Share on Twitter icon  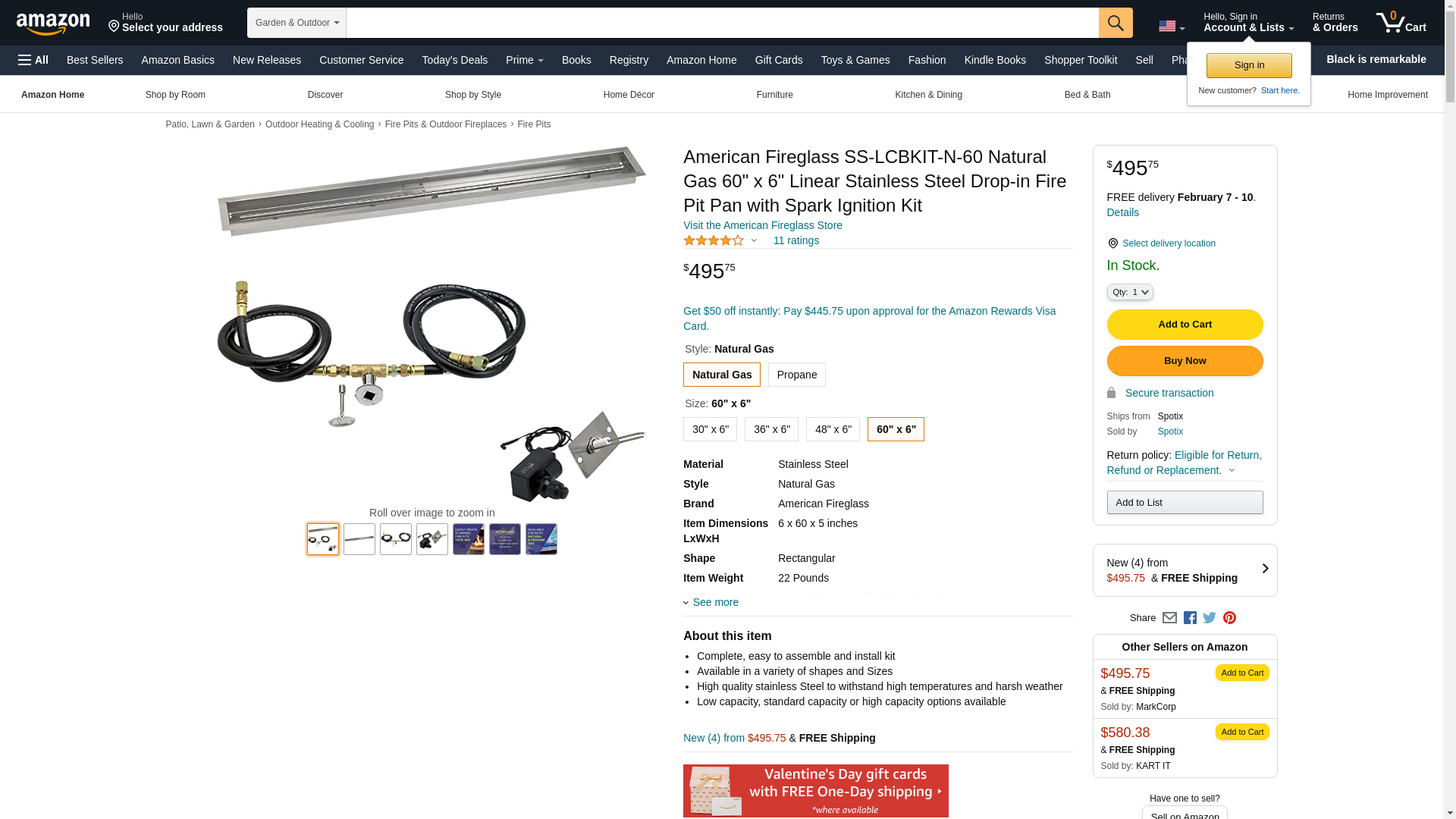click(1210, 618)
